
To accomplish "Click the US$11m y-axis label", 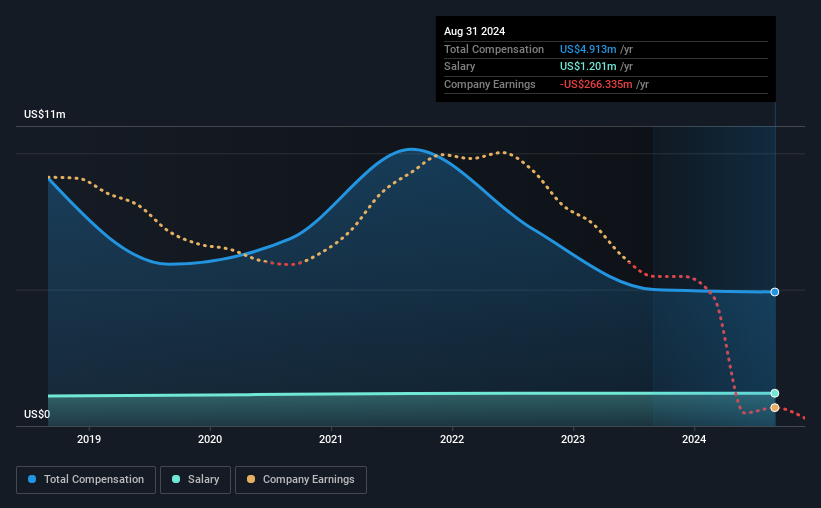I will pyautogui.click(x=45, y=114).
